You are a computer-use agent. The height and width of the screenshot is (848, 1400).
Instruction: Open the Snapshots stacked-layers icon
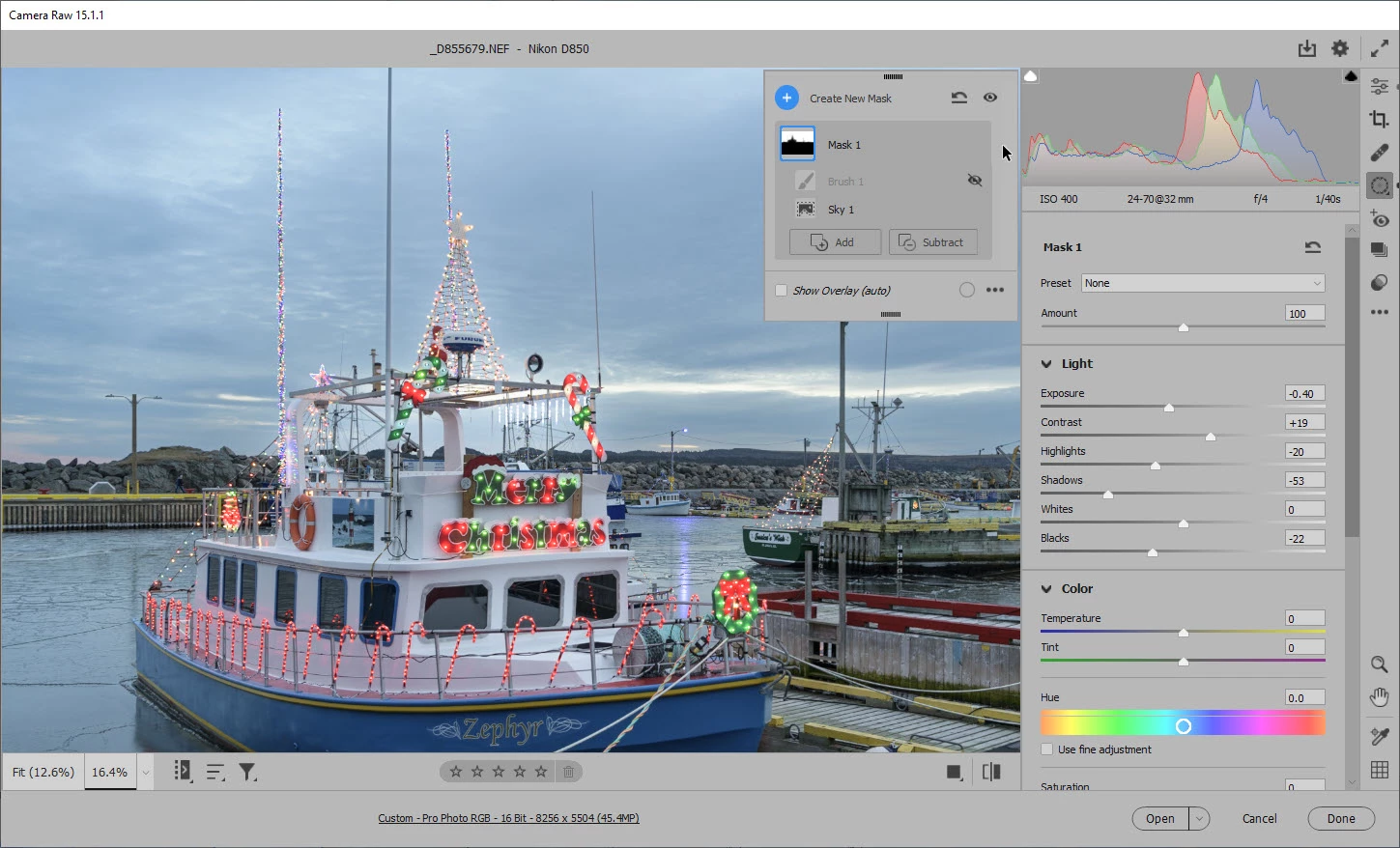tap(1379, 250)
